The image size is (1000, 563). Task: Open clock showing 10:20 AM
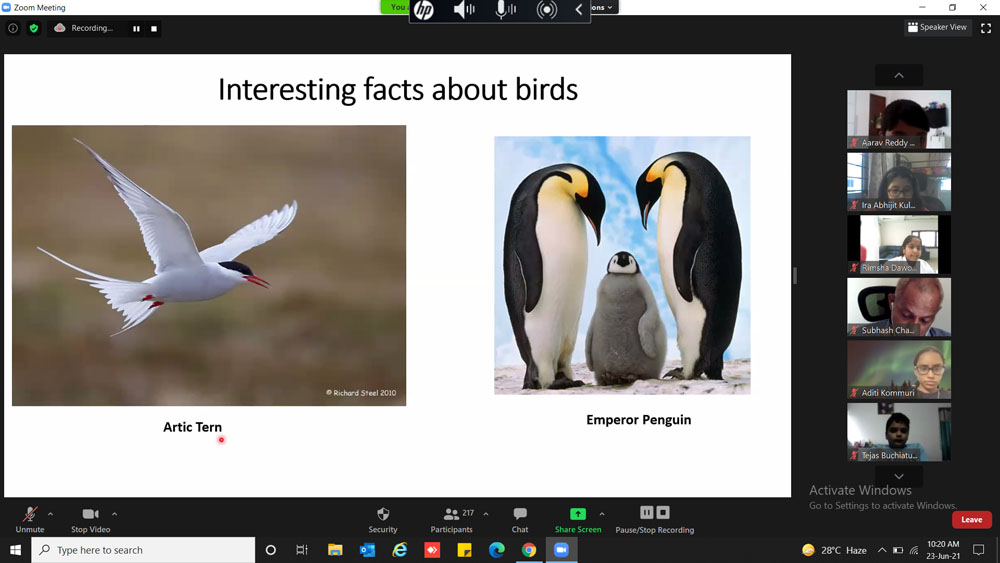[943, 550]
